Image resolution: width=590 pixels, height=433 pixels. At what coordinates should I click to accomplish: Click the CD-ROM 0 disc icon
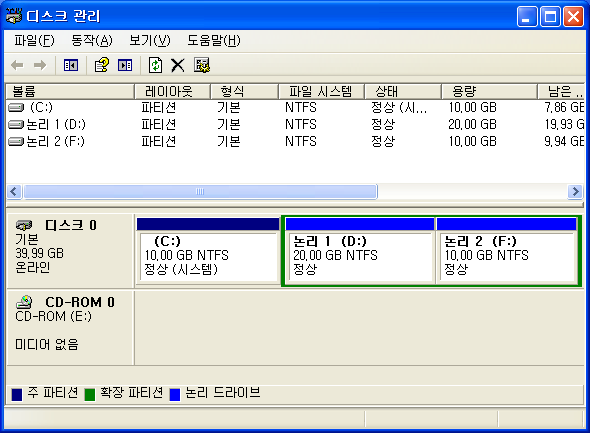tap(24, 302)
